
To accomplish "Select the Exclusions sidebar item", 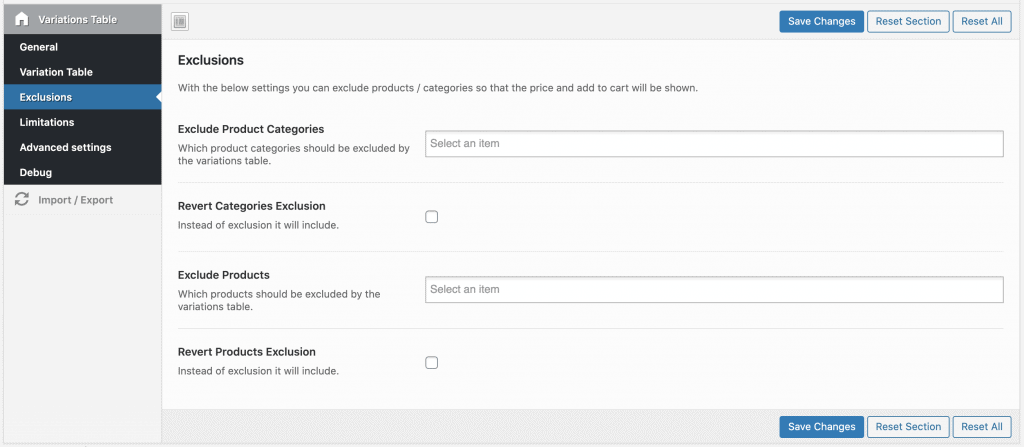I will click(x=46, y=97).
